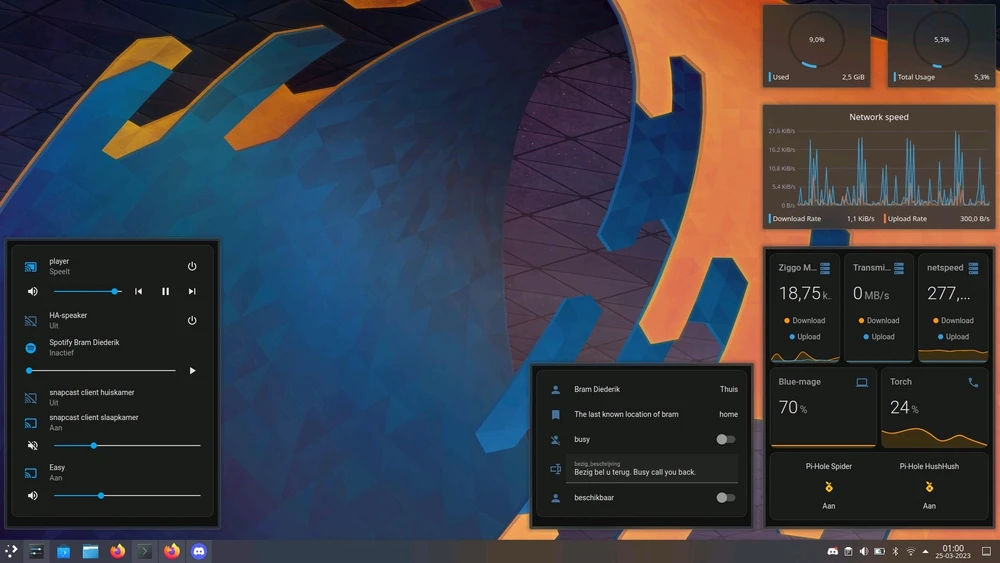Power off the player media device
Viewport: 1000px width, 563px height.
coord(192,267)
